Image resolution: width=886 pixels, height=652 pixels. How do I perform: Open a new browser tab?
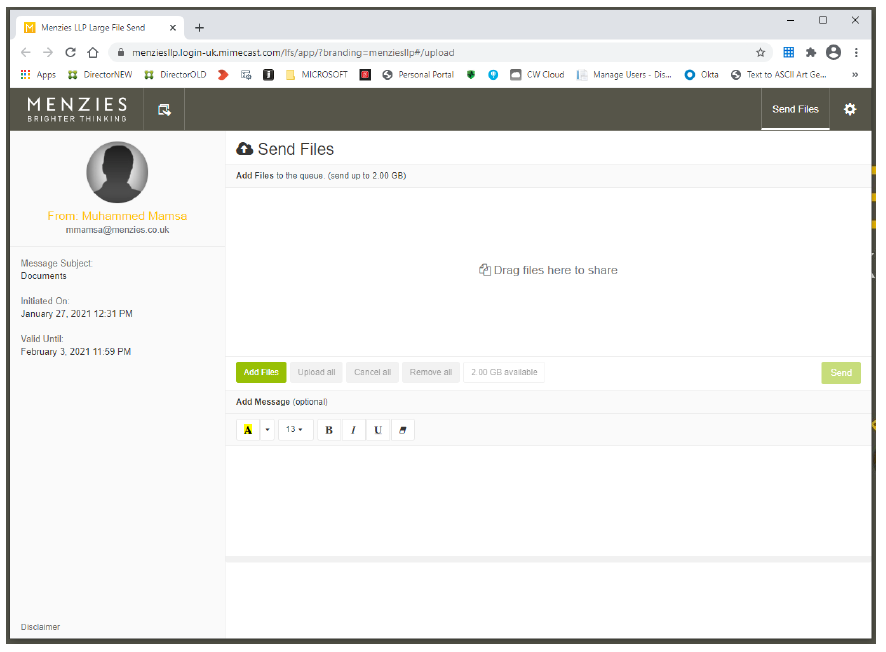pos(199,27)
